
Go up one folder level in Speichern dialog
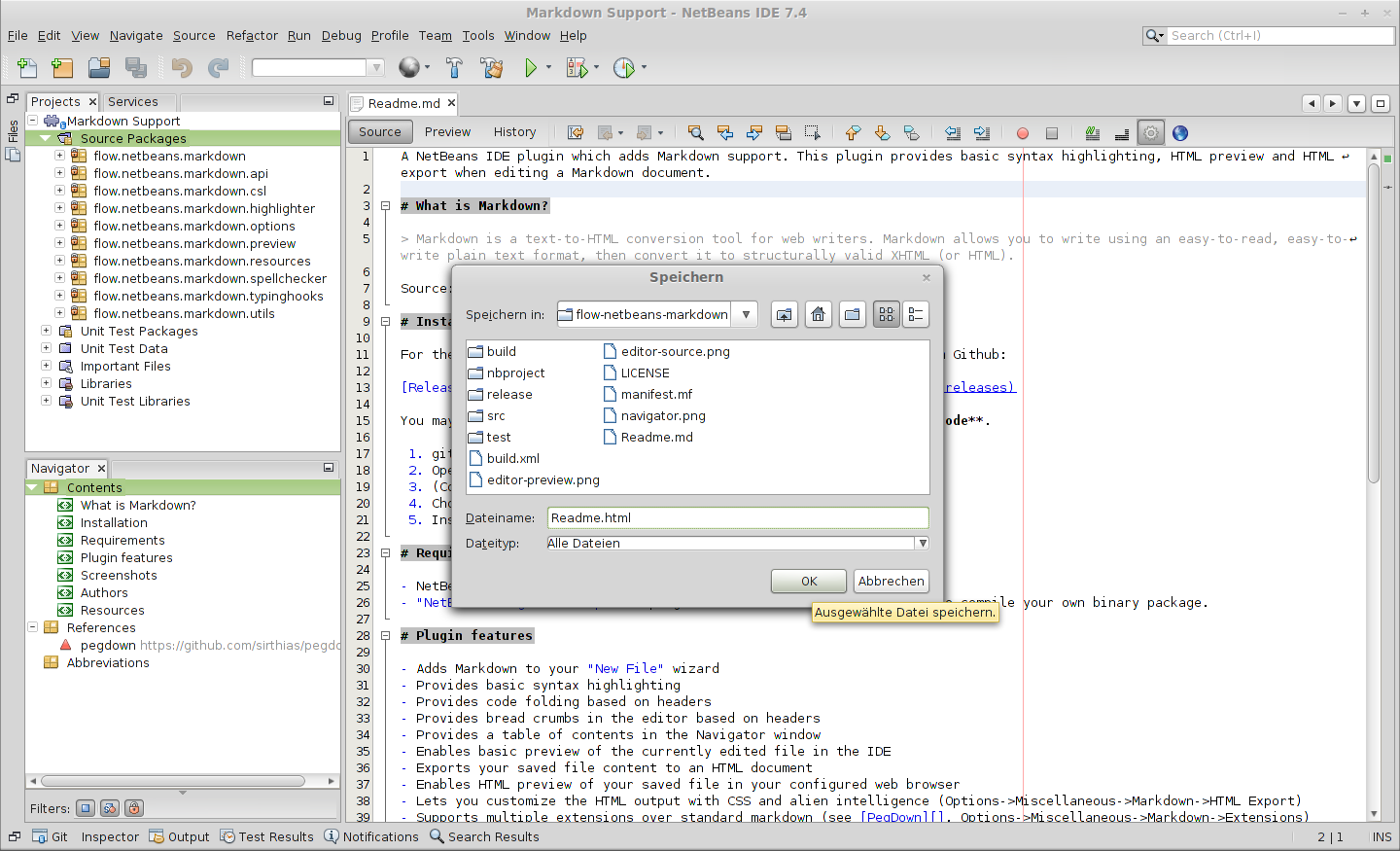point(785,314)
